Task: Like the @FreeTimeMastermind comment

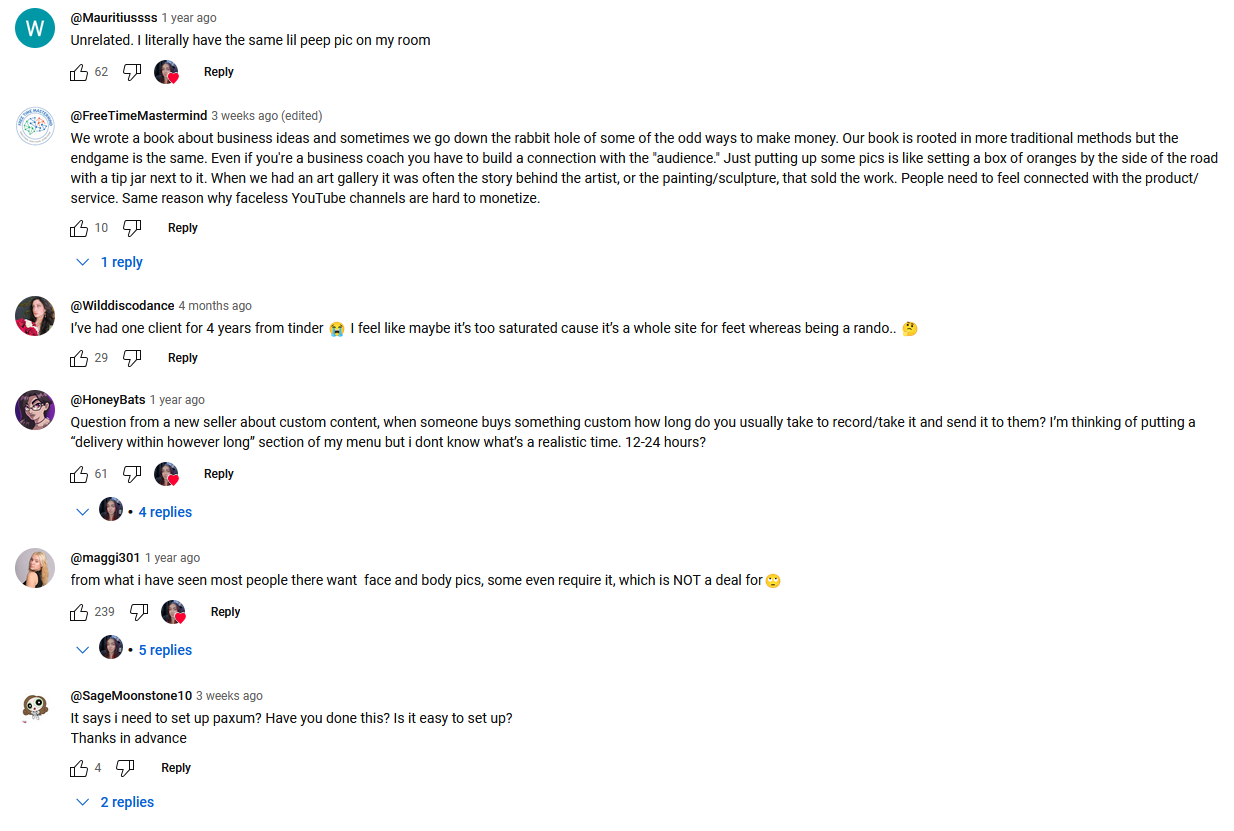Action: tap(79, 228)
